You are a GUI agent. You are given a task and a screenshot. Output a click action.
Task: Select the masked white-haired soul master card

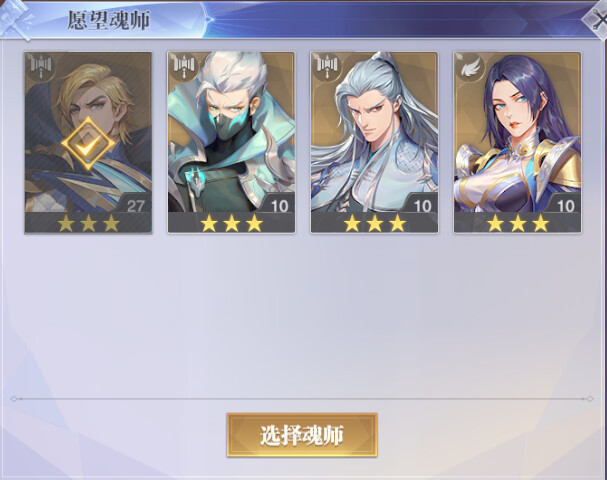[x=231, y=143]
